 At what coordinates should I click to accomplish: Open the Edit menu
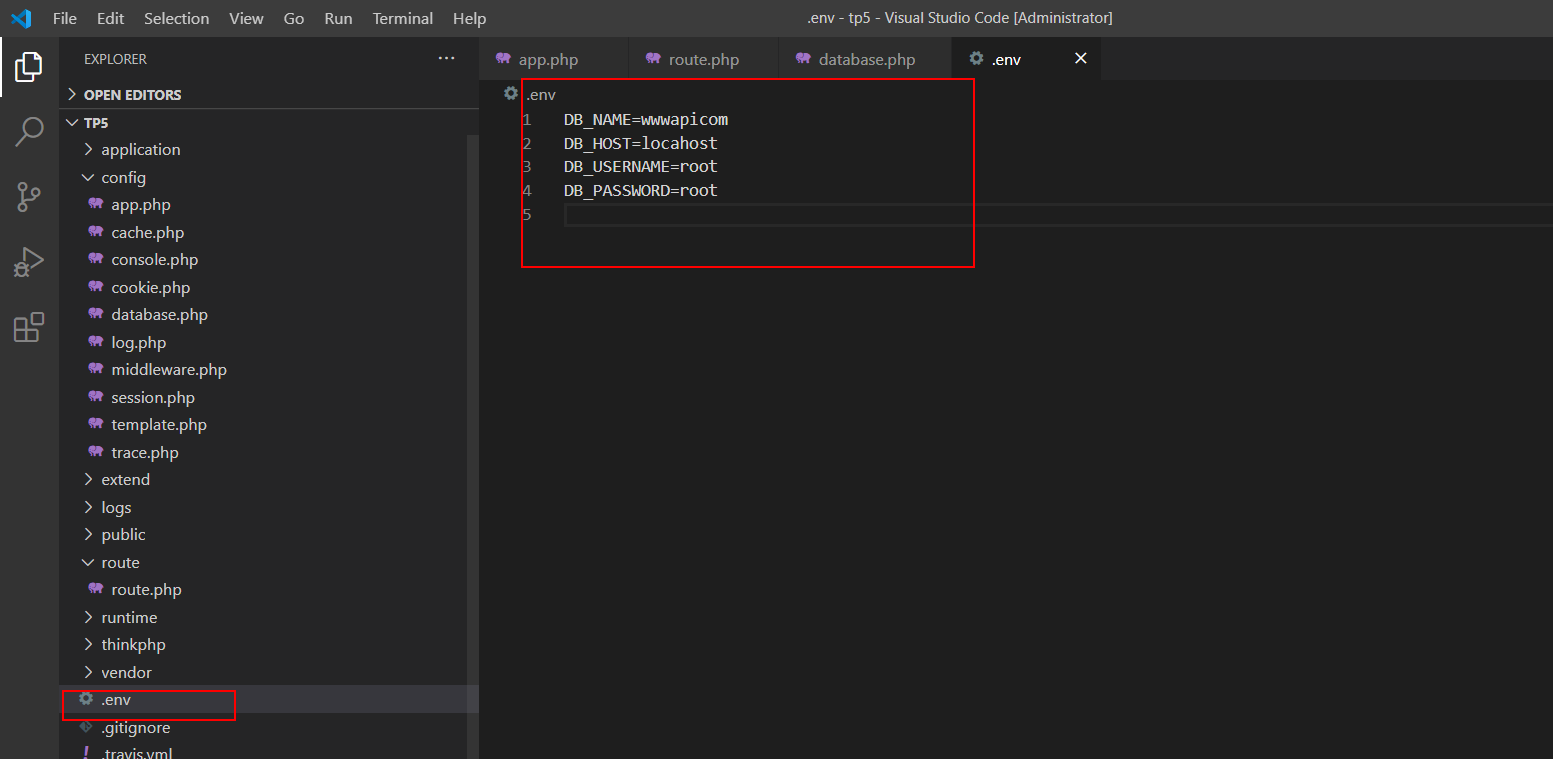(x=111, y=18)
